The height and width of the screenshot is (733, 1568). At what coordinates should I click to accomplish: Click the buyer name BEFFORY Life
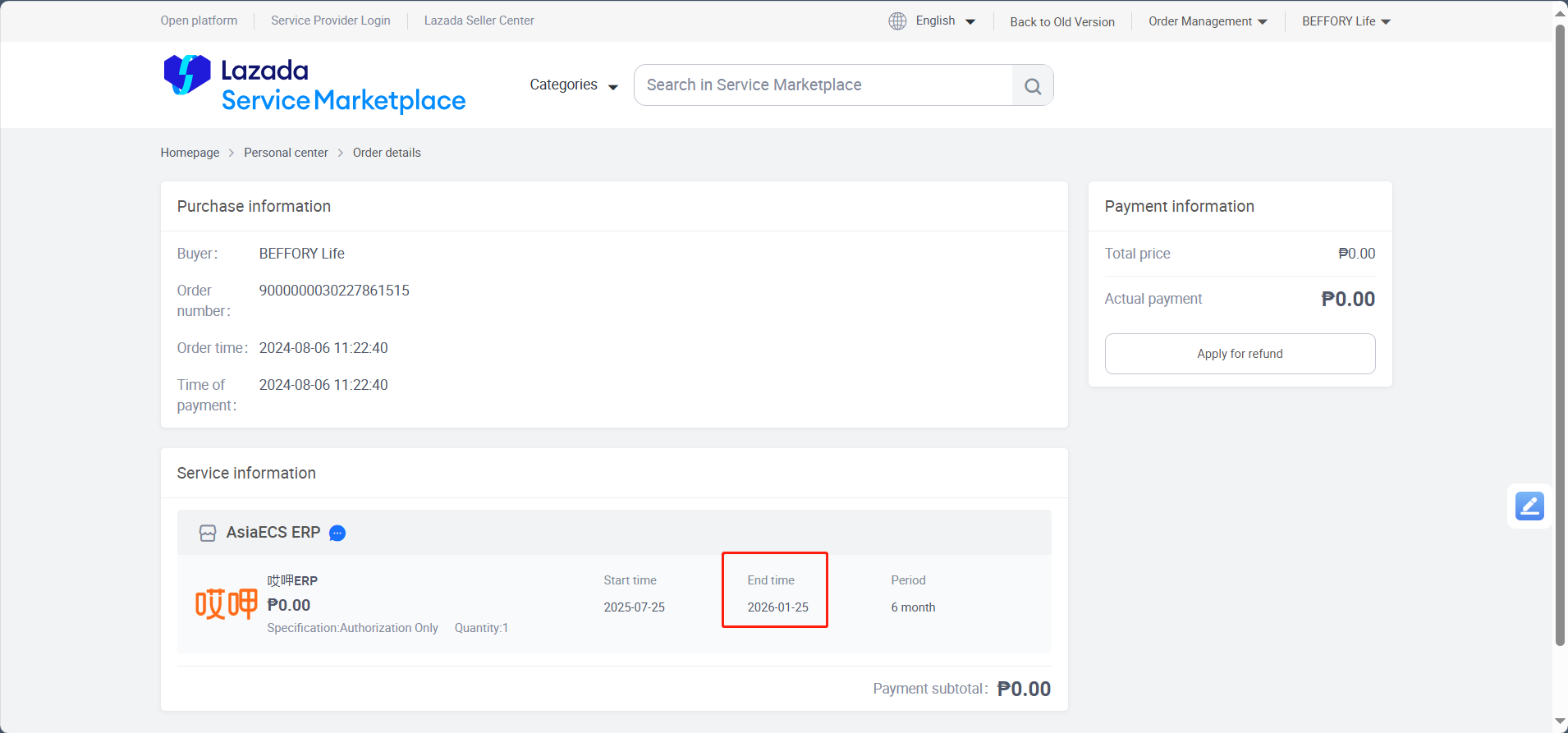(x=301, y=254)
